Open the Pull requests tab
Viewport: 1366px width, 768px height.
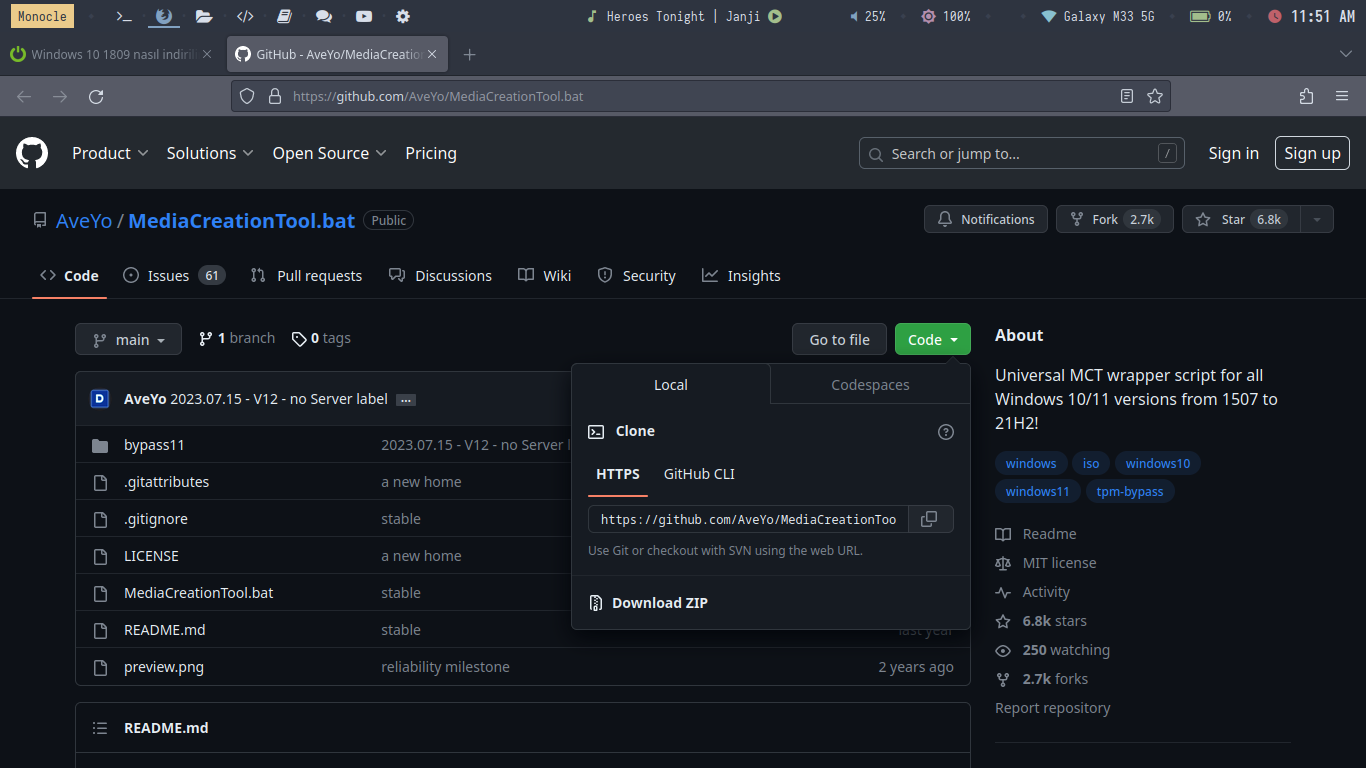306,276
